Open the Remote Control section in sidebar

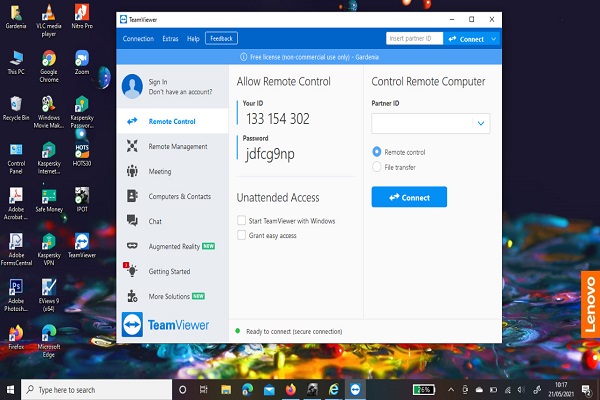click(172, 121)
